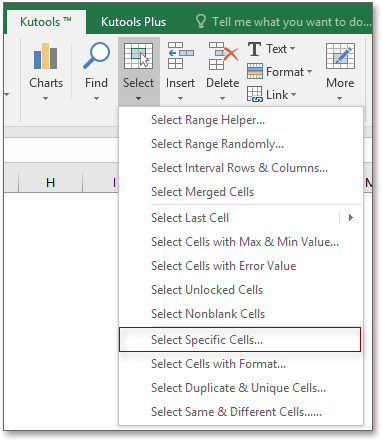This screenshot has width=382, height=441.
Task: Expand the Charts dropdown arrow
Action: (46, 99)
